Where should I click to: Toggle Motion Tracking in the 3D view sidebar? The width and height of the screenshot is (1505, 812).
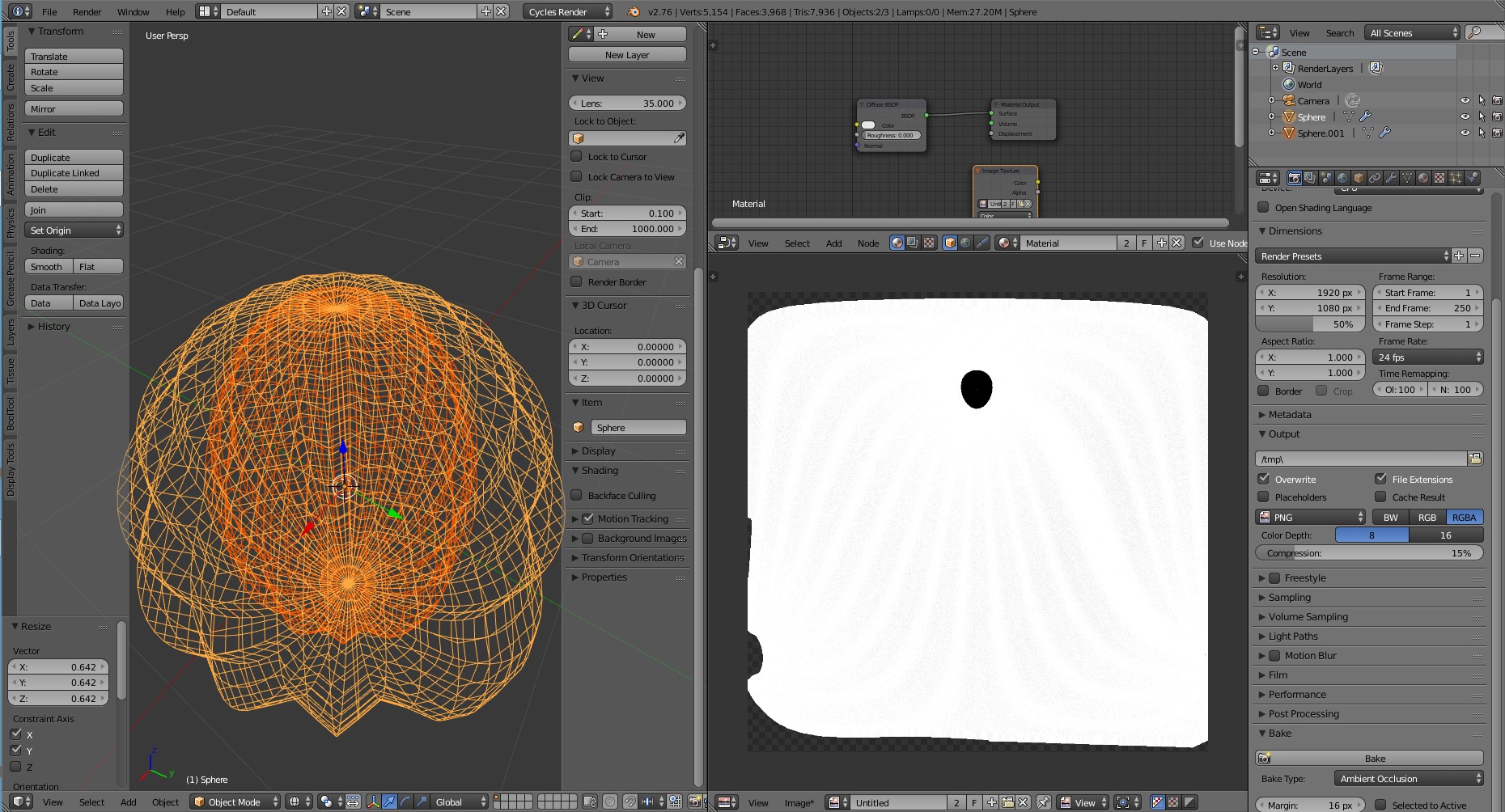point(588,518)
